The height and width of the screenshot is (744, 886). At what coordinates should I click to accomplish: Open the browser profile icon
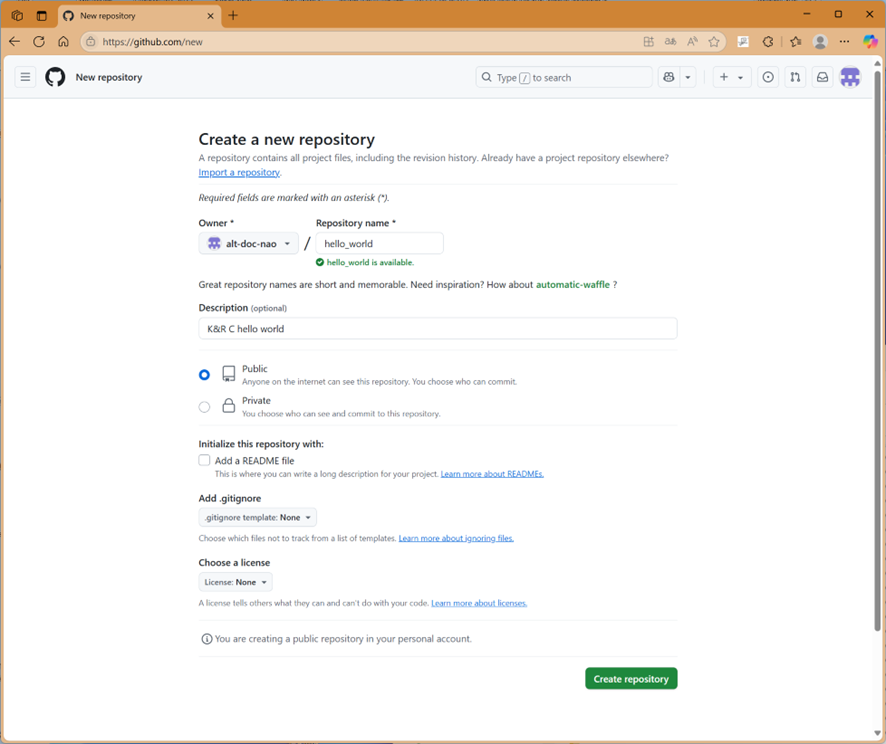pyautogui.click(x=820, y=41)
